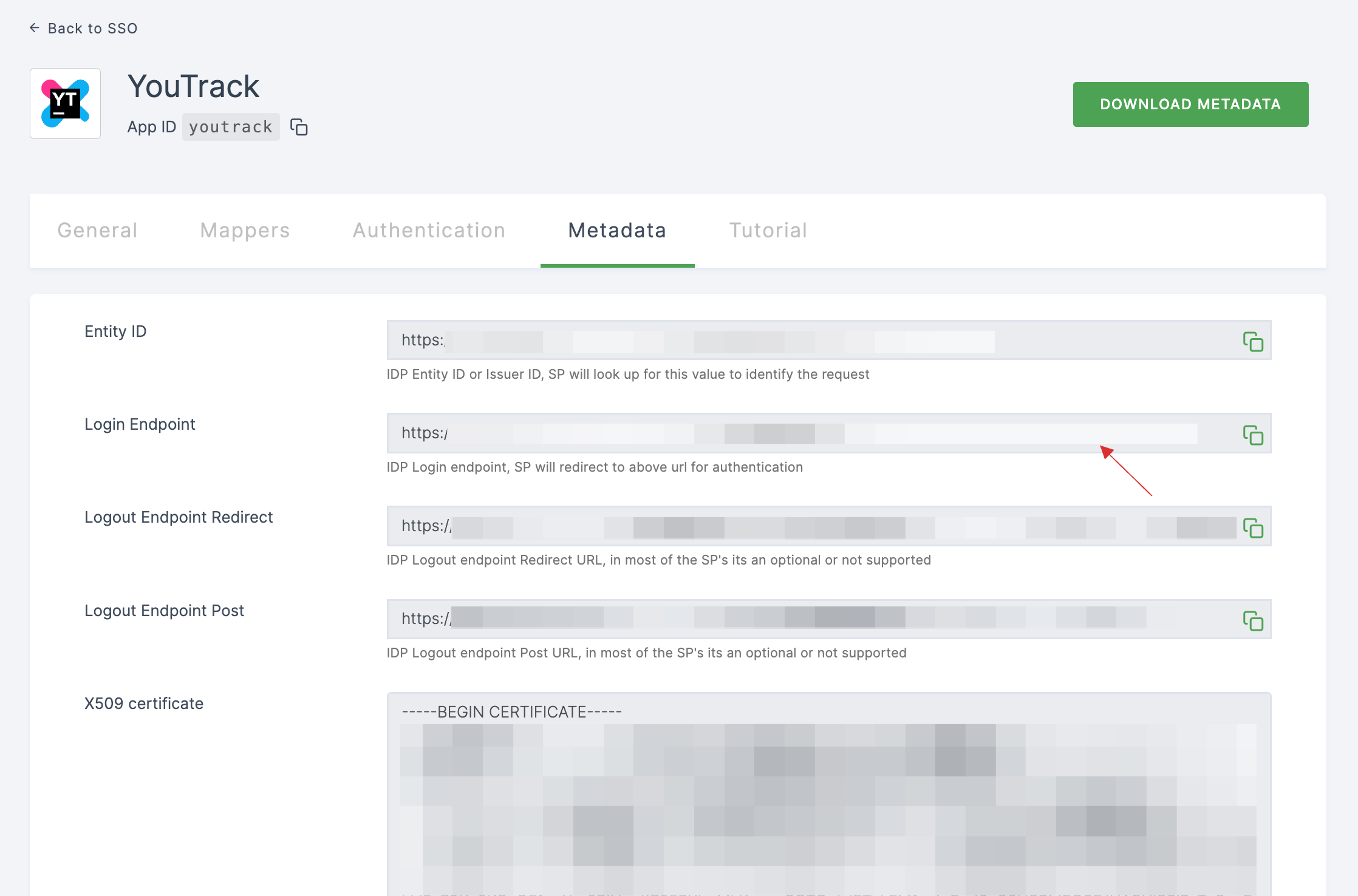Click the 'IDP Logout endpoint Redirect URL' help text
1358x896 pixels.
[659, 560]
